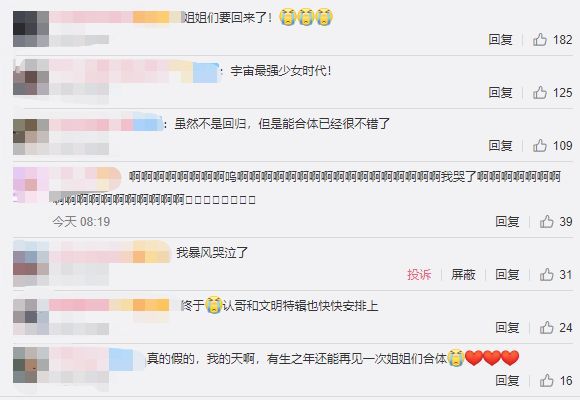The image size is (580, 400).
Task: Reply to 宇宙最强少女时代 comment
Action: pyautogui.click(x=500, y=92)
